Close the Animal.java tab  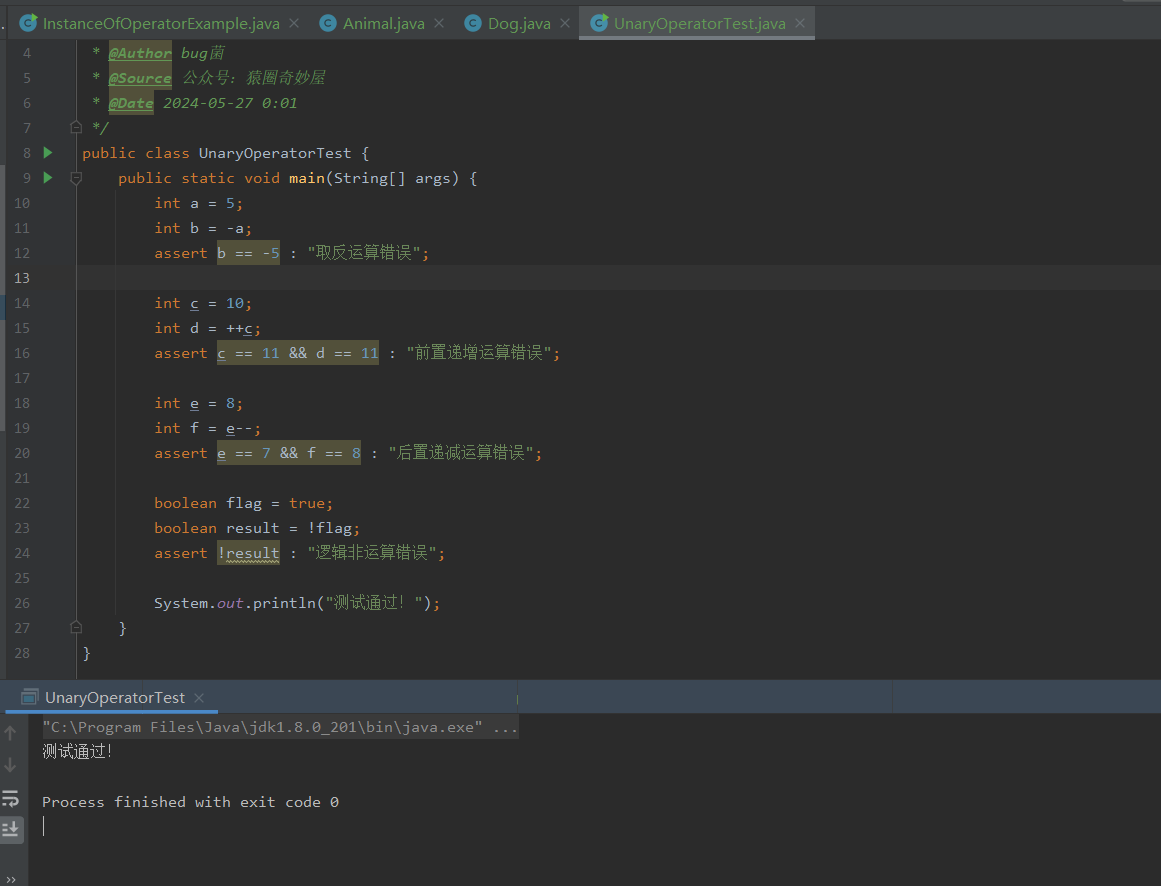point(439,24)
